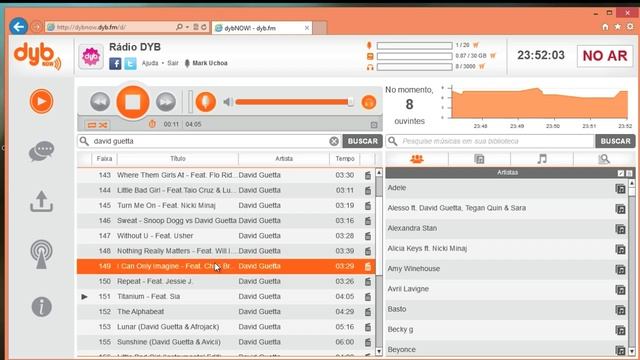Image resolution: width=640 pixels, height=360 pixels.
Task: Adjust the orange volume slider
Action: click(x=294, y=102)
